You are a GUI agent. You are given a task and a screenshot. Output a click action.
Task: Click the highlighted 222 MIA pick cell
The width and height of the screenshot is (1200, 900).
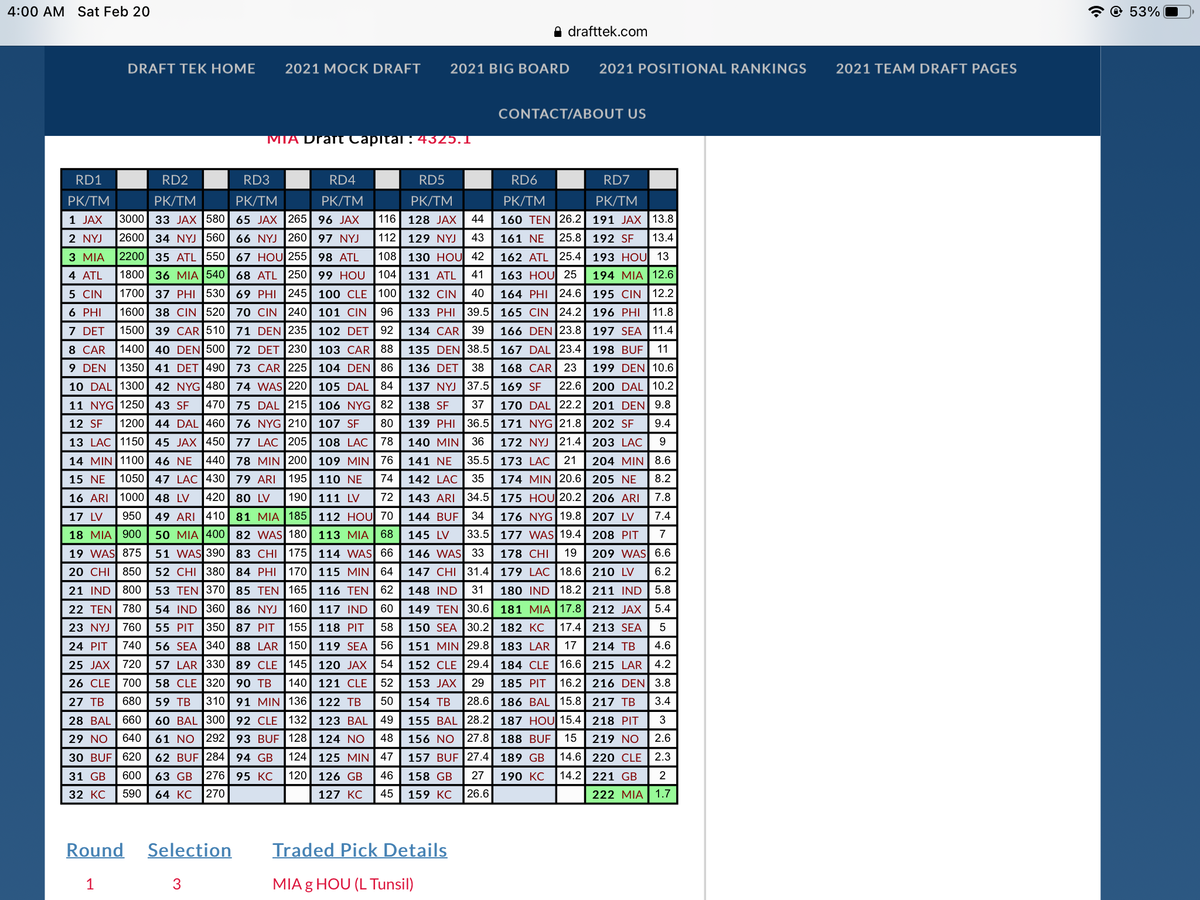[616, 794]
